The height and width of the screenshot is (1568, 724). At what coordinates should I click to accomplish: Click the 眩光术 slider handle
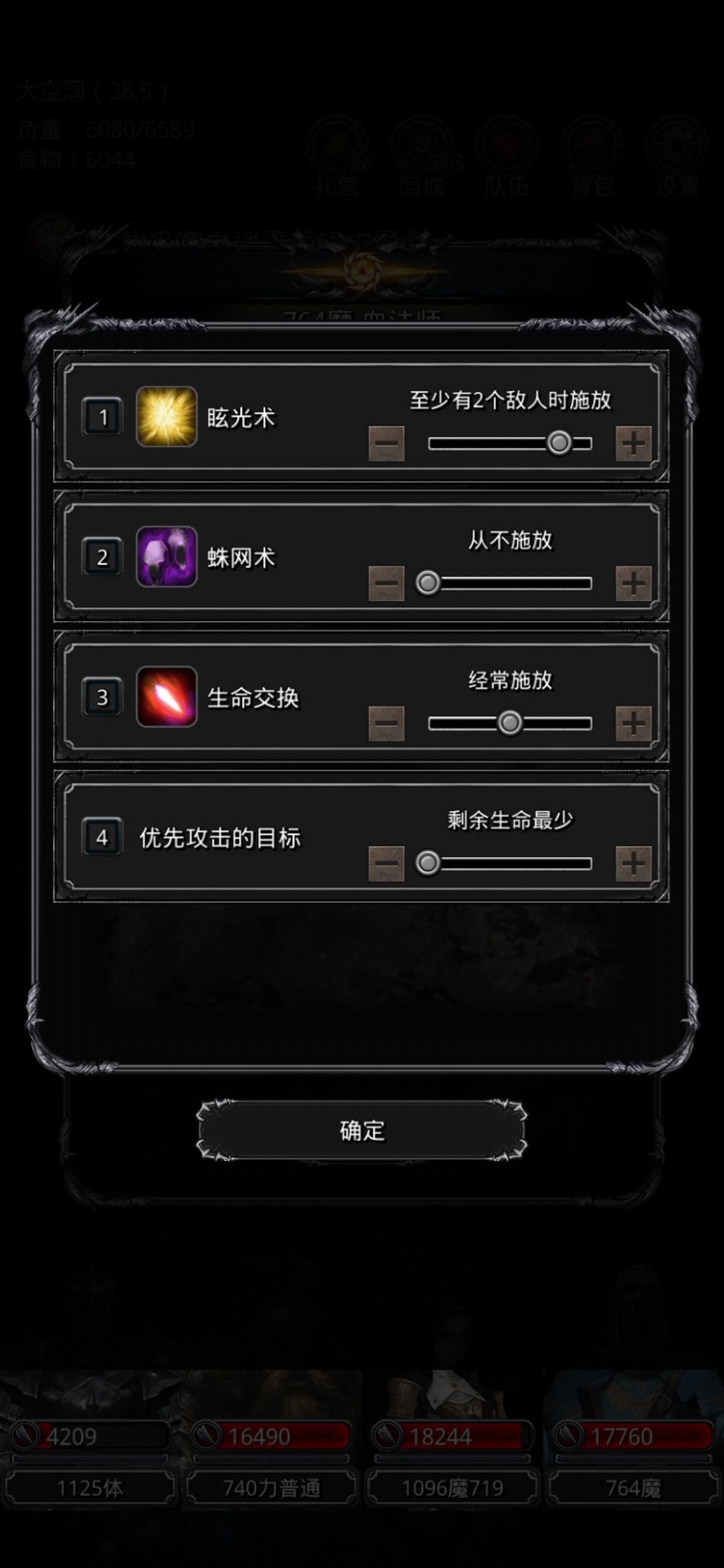(559, 443)
